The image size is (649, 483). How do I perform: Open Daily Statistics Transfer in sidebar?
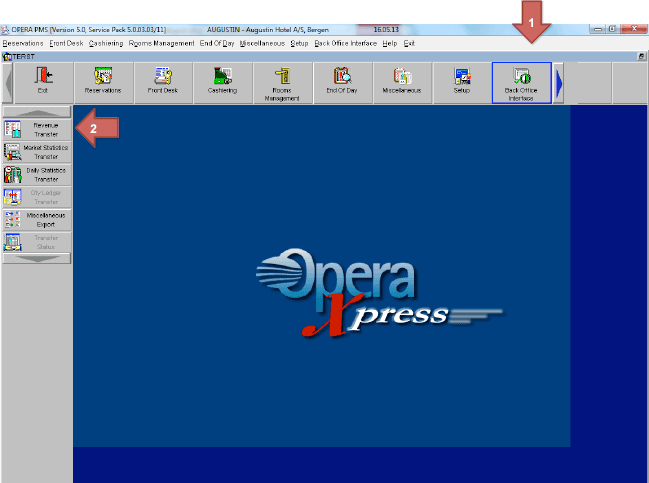click(x=37, y=175)
